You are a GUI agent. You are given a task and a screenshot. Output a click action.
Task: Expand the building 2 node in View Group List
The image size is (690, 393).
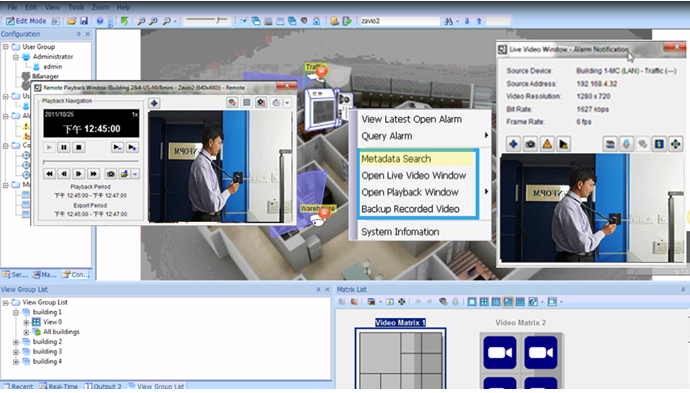click(16, 342)
